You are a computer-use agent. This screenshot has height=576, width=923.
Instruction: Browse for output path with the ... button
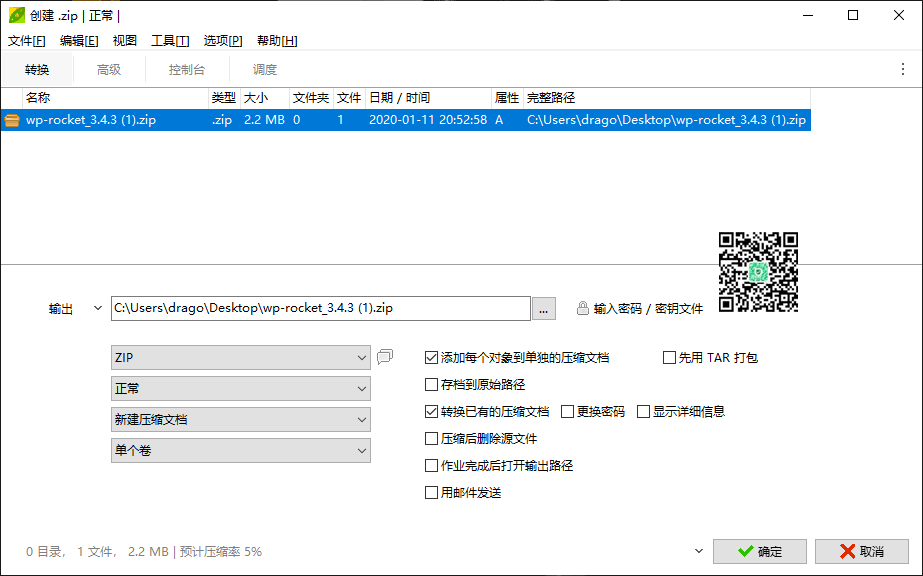click(543, 309)
